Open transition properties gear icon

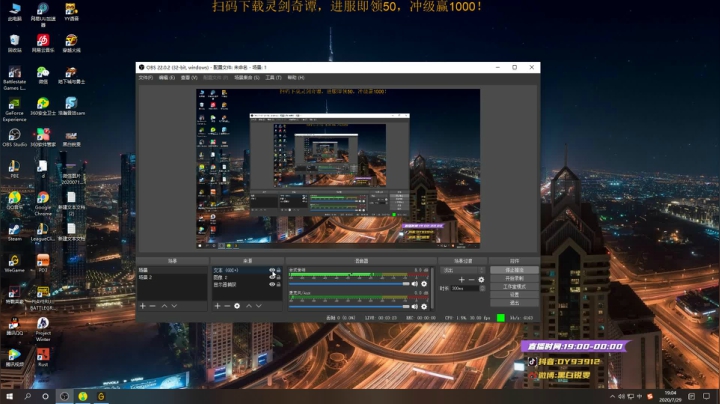click(481, 280)
